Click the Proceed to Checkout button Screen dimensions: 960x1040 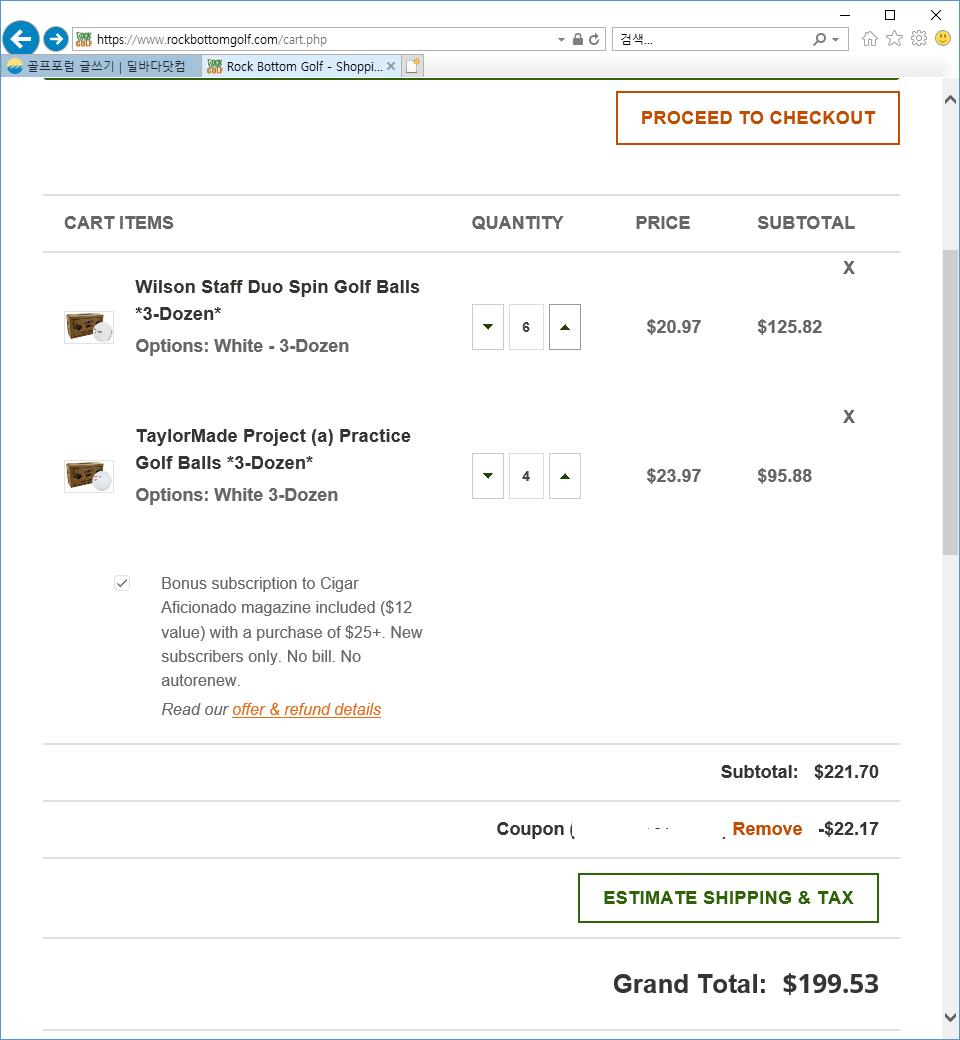758,118
